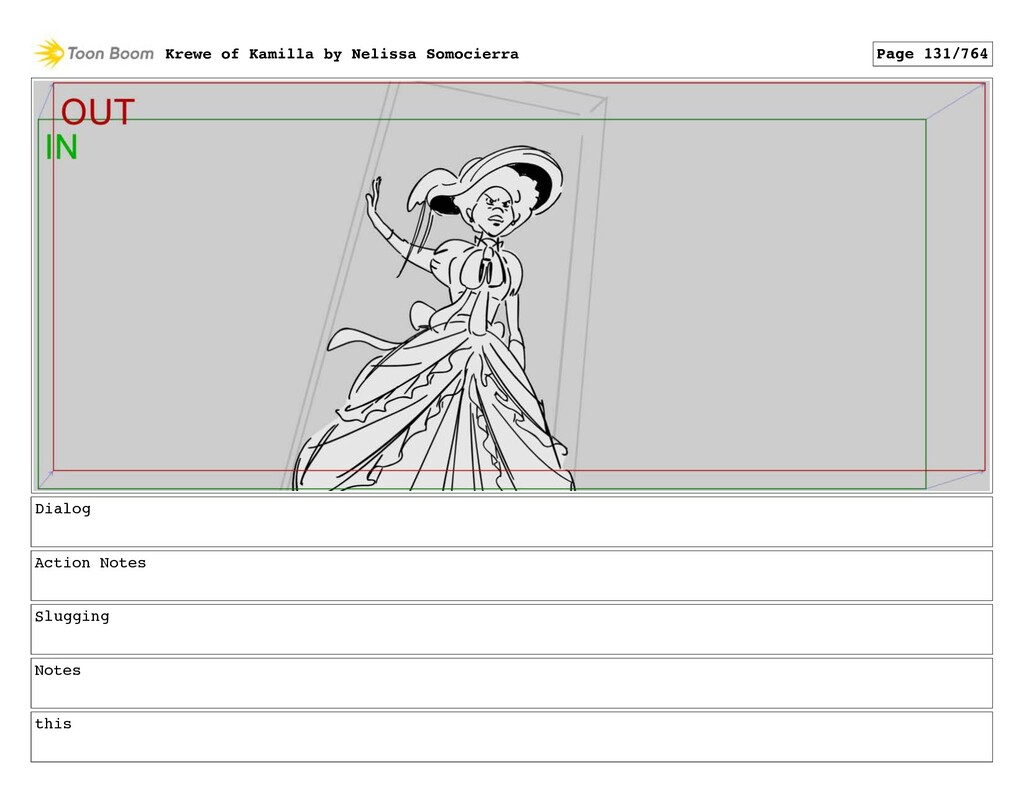Click inside the Action Notes field
The image size is (1024, 793).
click(511, 575)
